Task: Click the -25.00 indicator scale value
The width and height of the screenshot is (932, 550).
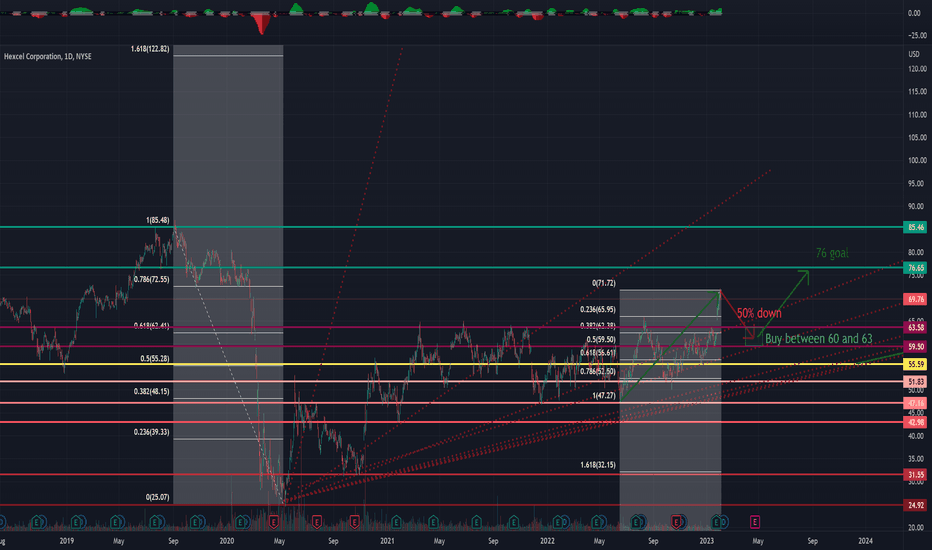Action: click(917, 36)
